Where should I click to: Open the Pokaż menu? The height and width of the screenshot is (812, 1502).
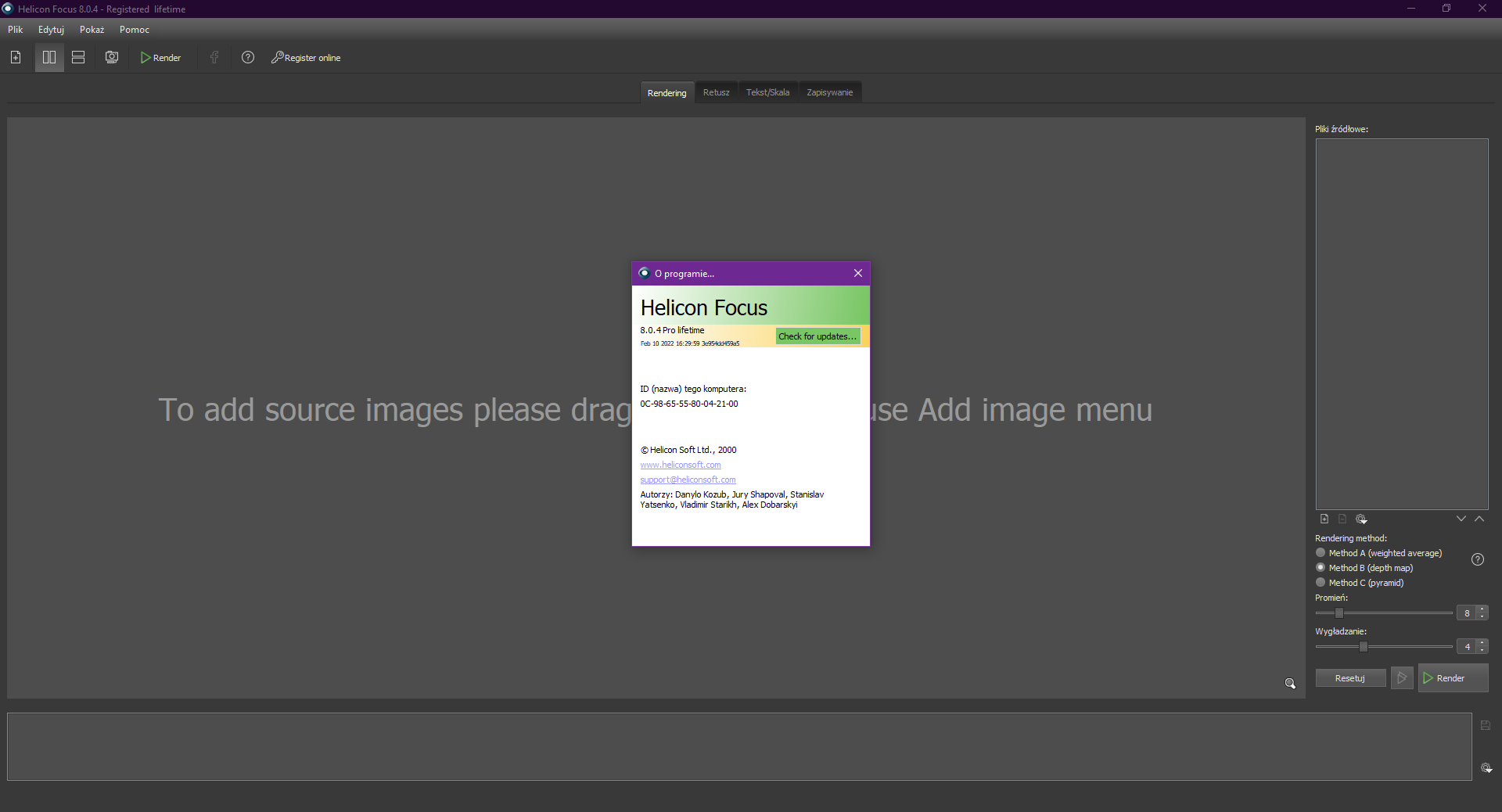(92, 30)
